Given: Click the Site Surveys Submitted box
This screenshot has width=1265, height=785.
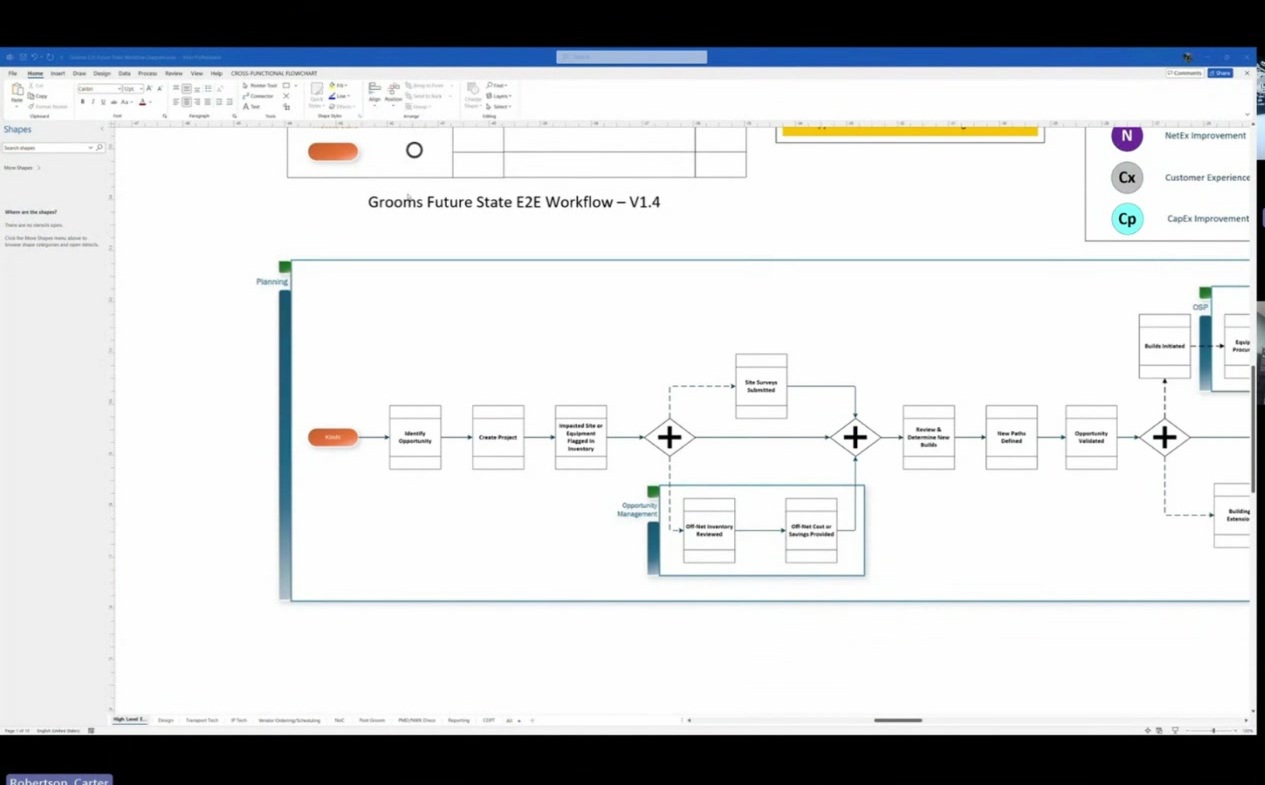Looking at the screenshot, I should (x=761, y=386).
